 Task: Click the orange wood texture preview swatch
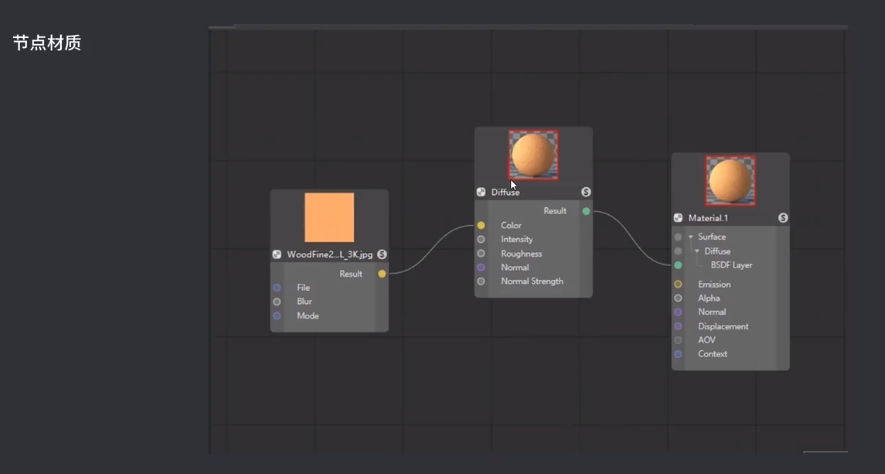pyautogui.click(x=330, y=217)
